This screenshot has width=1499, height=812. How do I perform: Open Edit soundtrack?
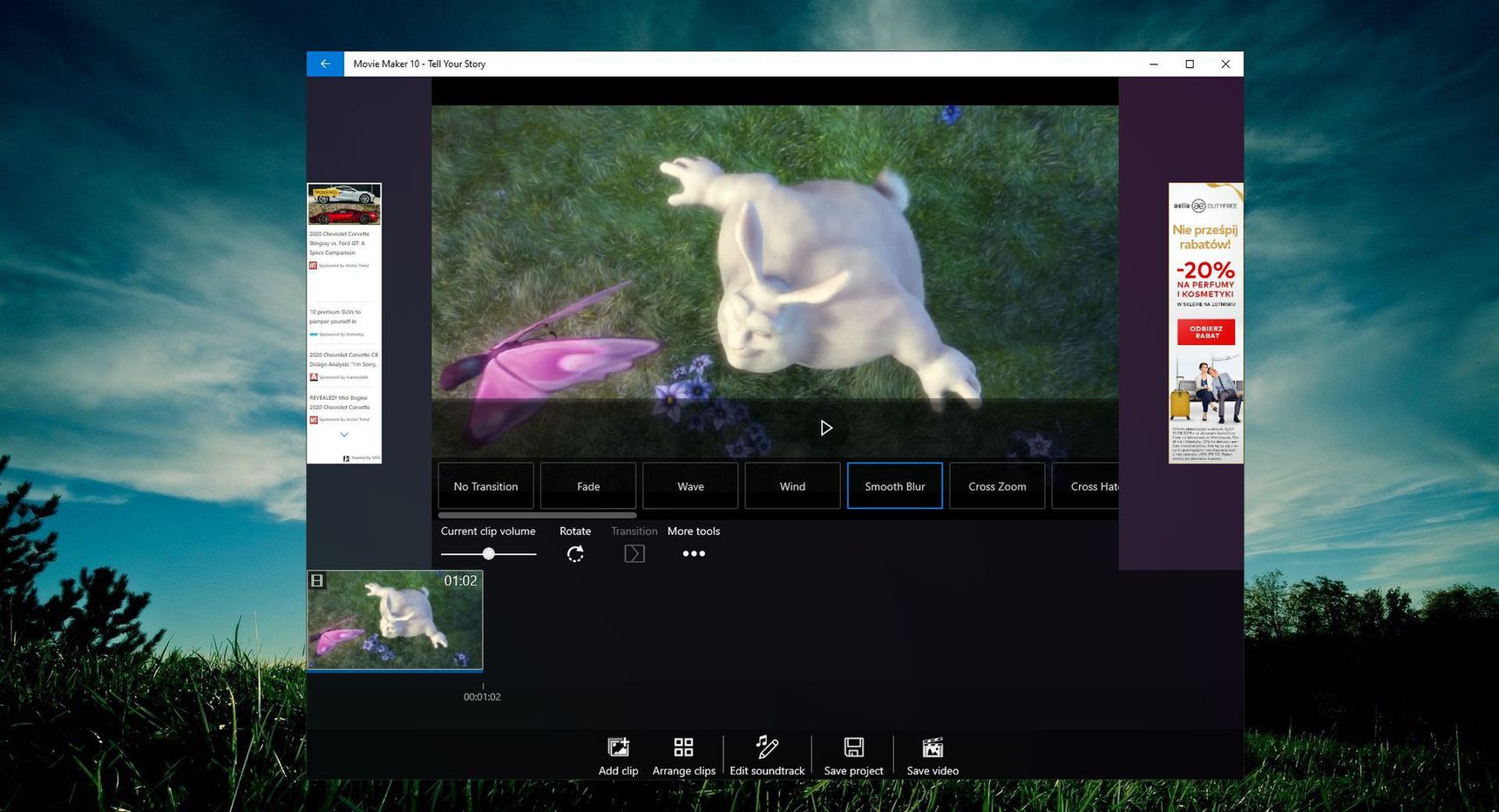[767, 755]
